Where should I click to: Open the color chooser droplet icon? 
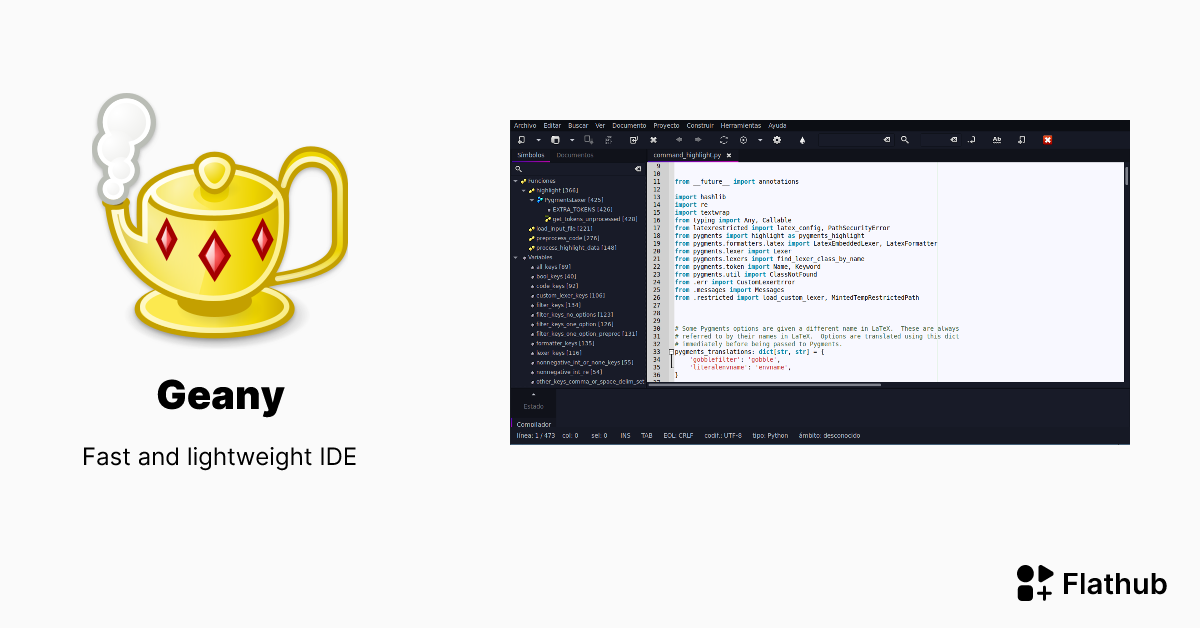[802, 139]
